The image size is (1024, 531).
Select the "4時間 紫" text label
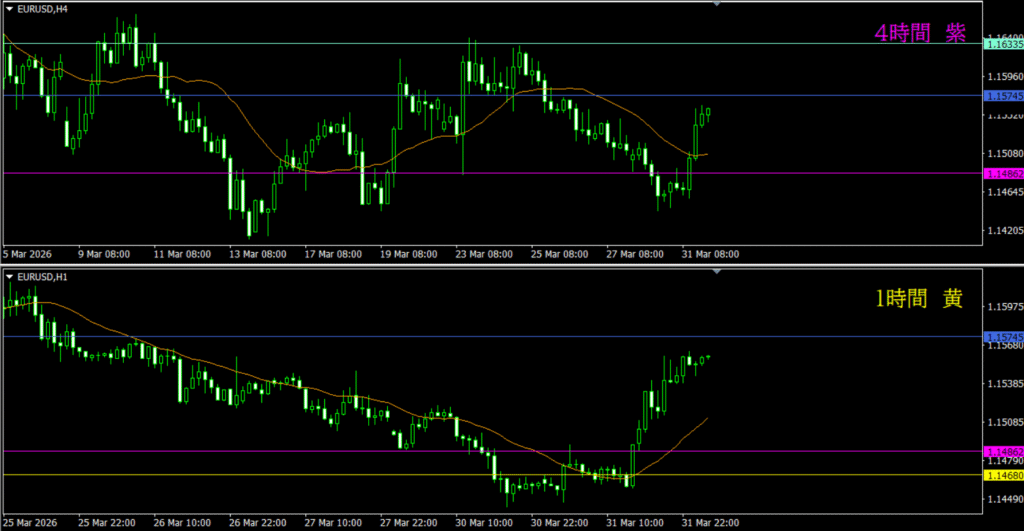pos(919,33)
